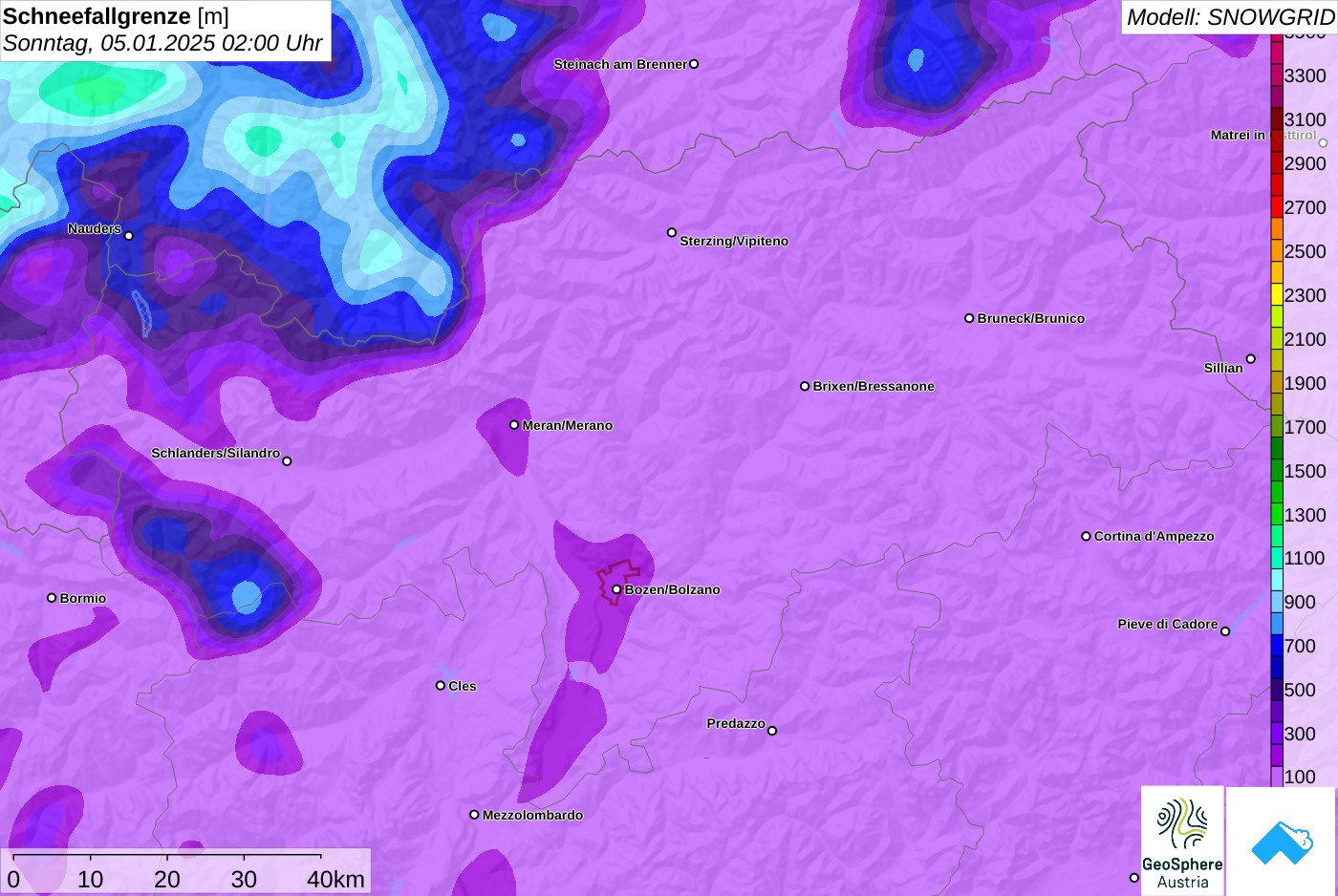
Task: Click the Bormio location marker
Action: [52, 598]
